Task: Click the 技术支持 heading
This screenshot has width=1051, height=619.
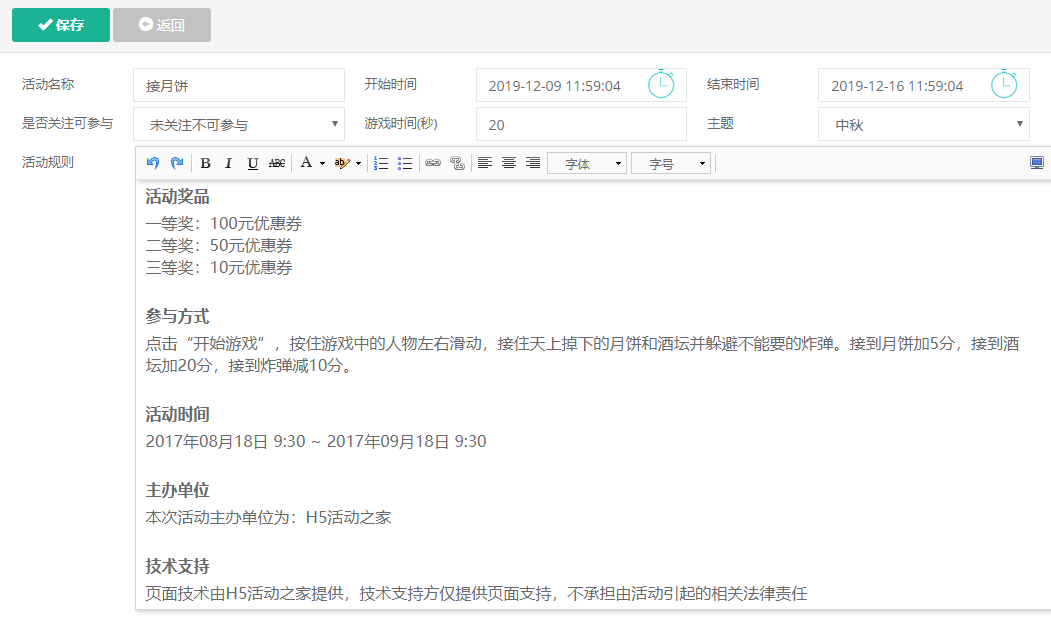Action: (178, 566)
